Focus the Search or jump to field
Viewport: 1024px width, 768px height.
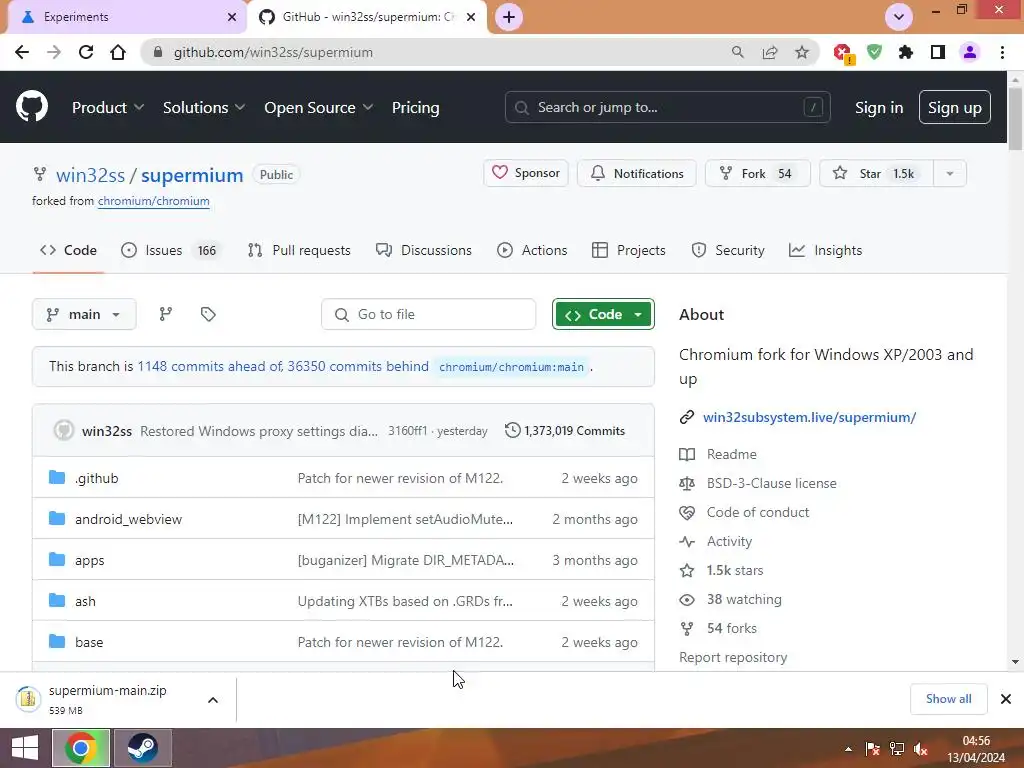[667, 107]
